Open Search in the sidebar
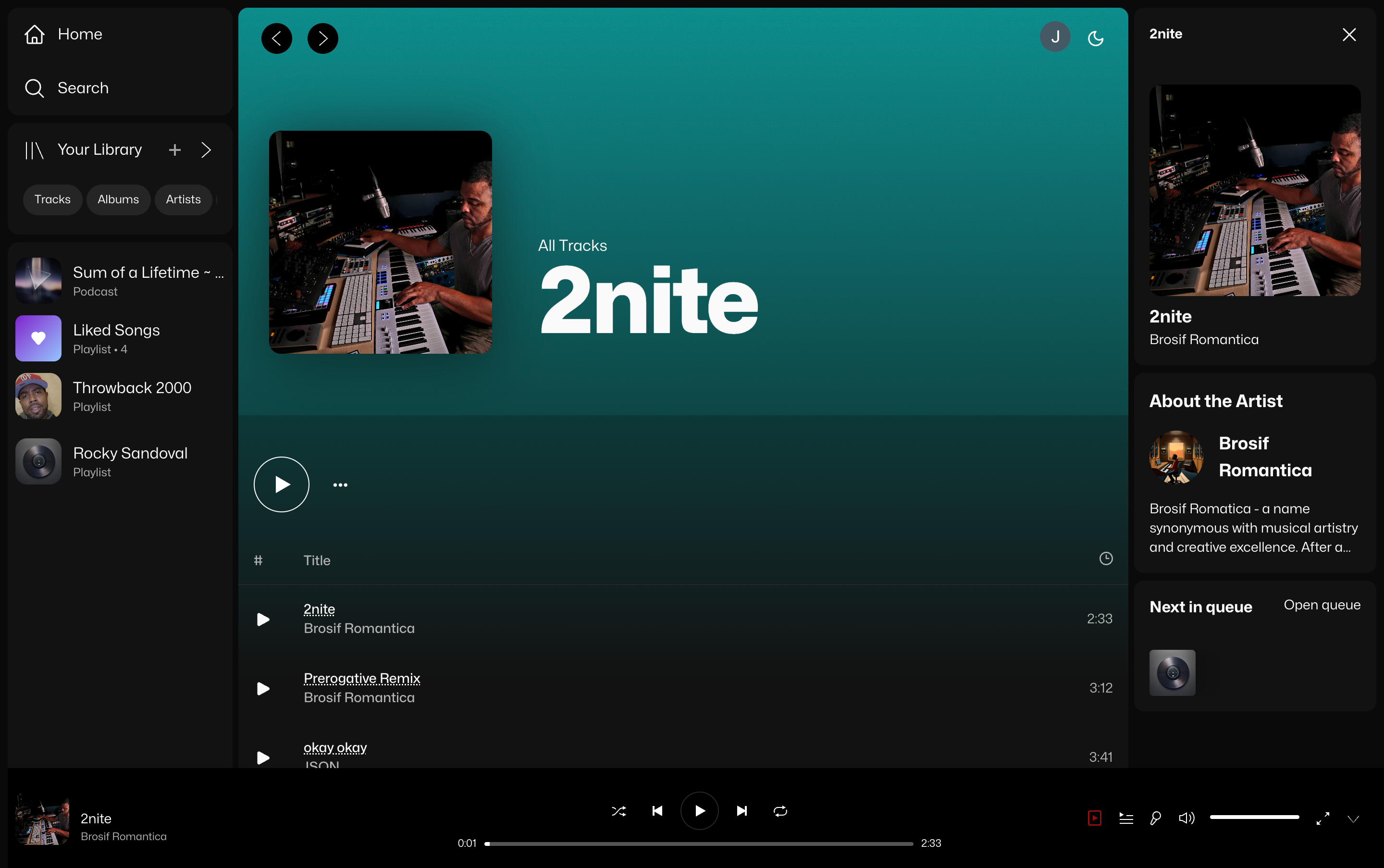This screenshot has height=868, width=1384. (66, 88)
